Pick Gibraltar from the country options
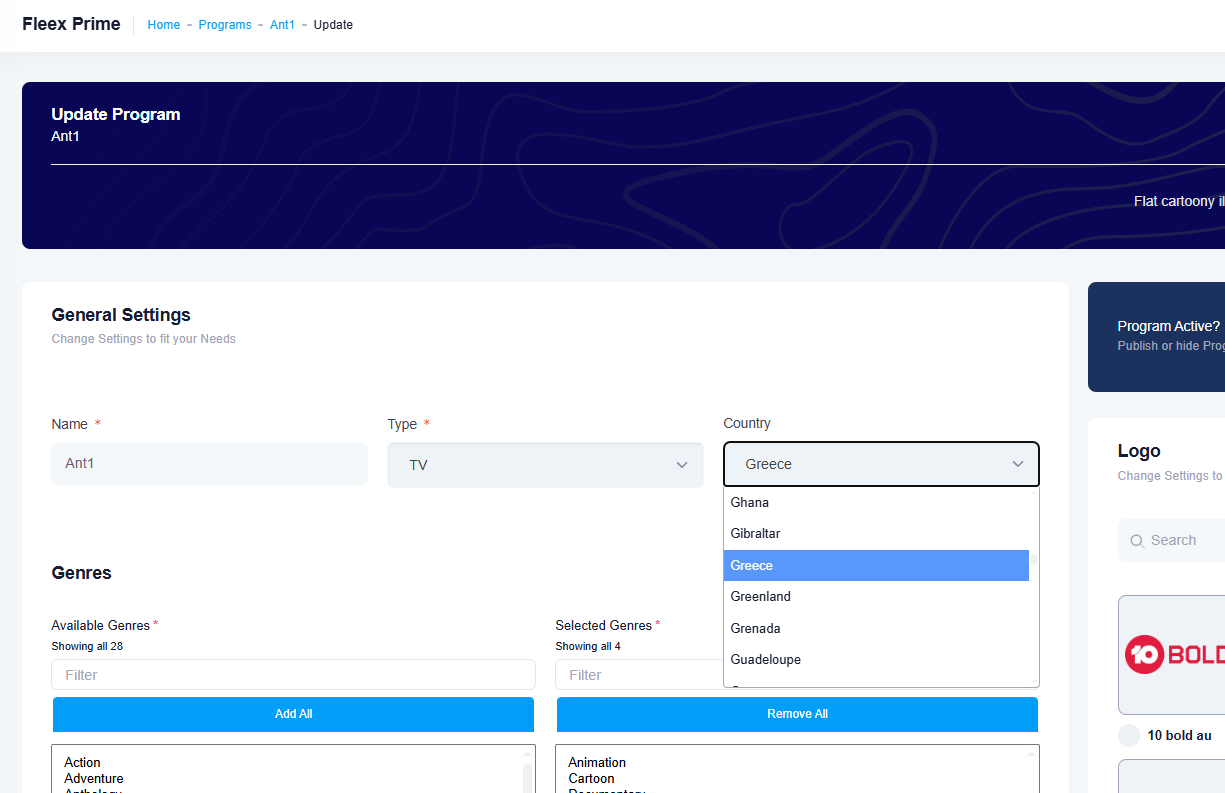This screenshot has height=793, width=1225. pos(755,534)
